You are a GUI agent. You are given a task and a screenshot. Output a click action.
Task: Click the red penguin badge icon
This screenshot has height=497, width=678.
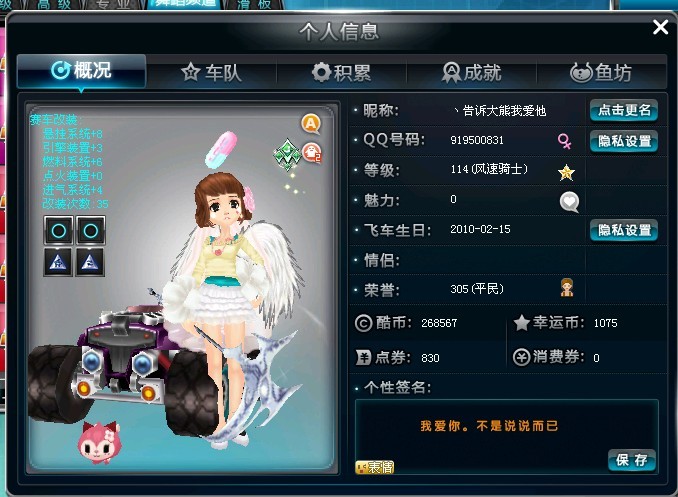(x=312, y=153)
